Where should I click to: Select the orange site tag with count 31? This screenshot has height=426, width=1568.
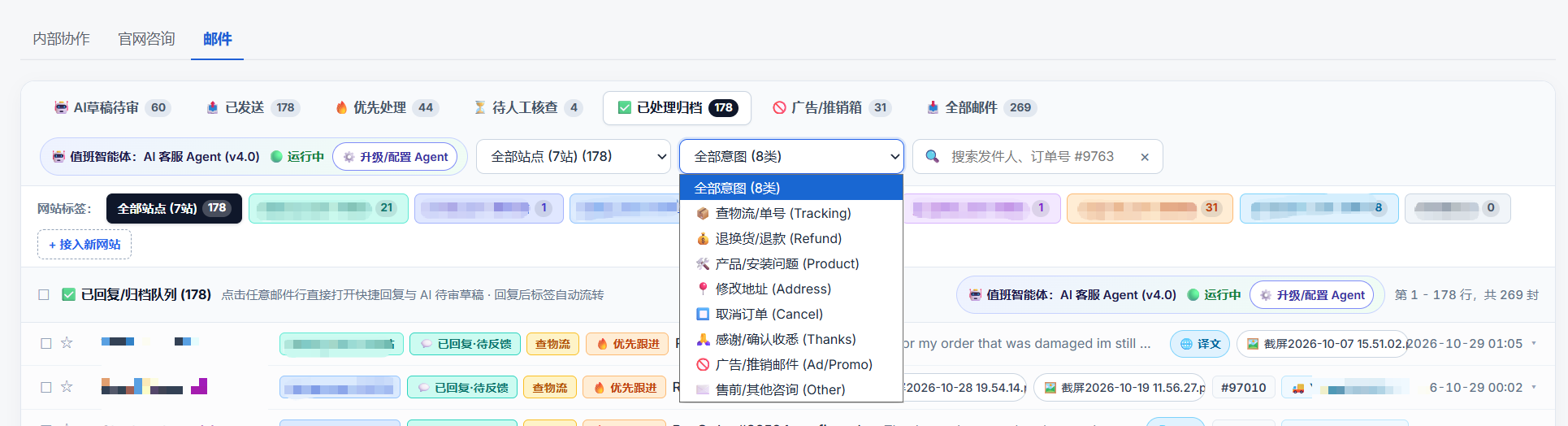(1150, 208)
